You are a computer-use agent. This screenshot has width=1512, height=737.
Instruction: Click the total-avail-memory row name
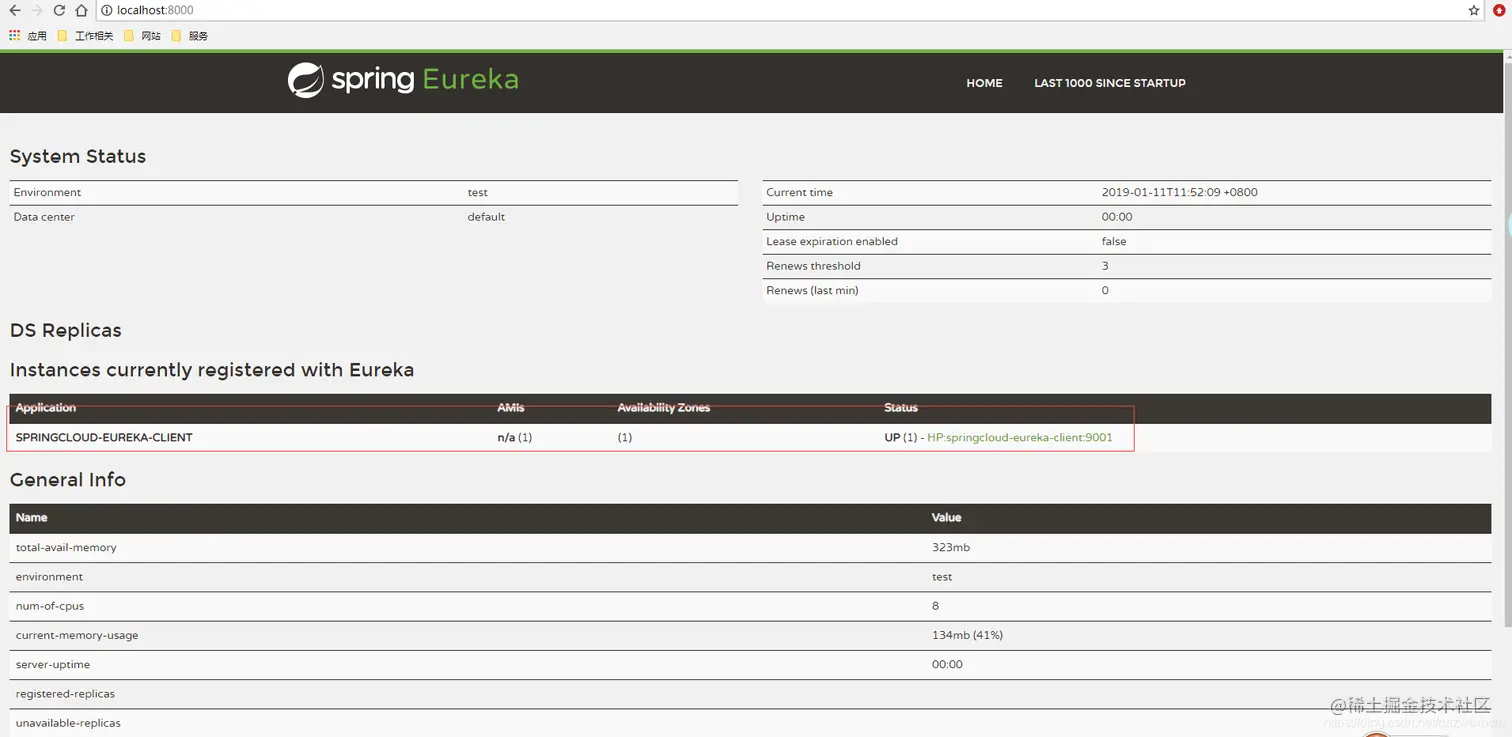[66, 547]
